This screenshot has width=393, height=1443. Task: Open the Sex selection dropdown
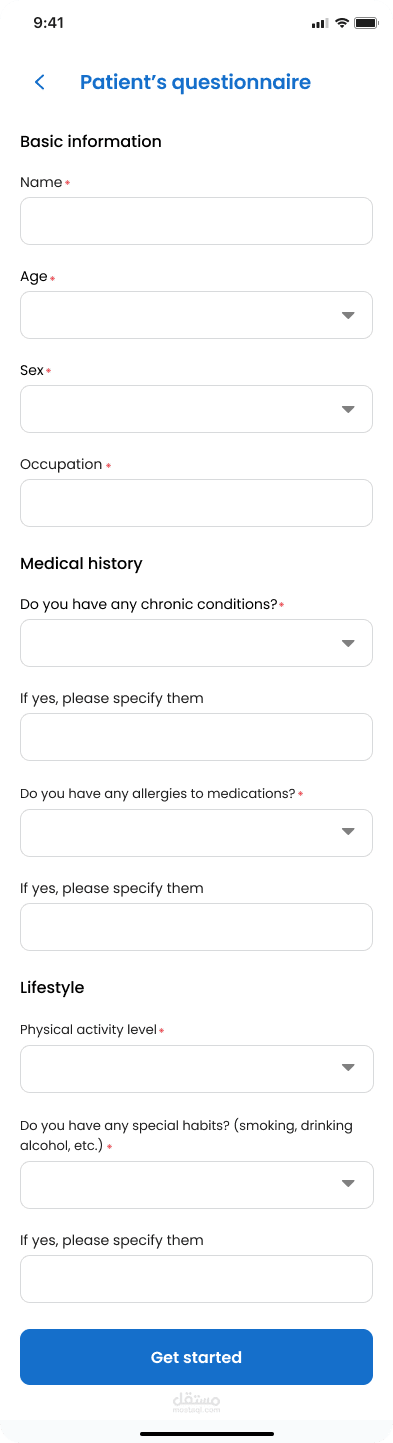click(x=196, y=409)
